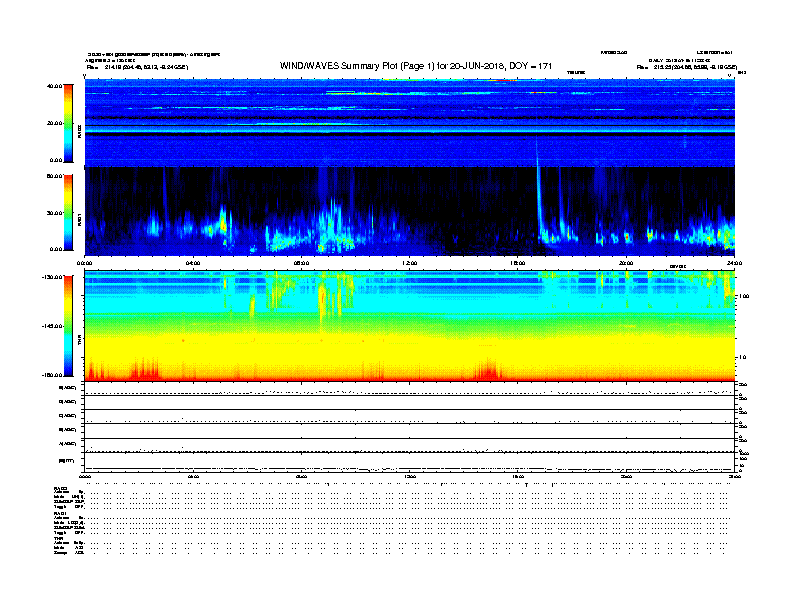Click the 10 label on TNR right axis

pyautogui.click(x=743, y=358)
